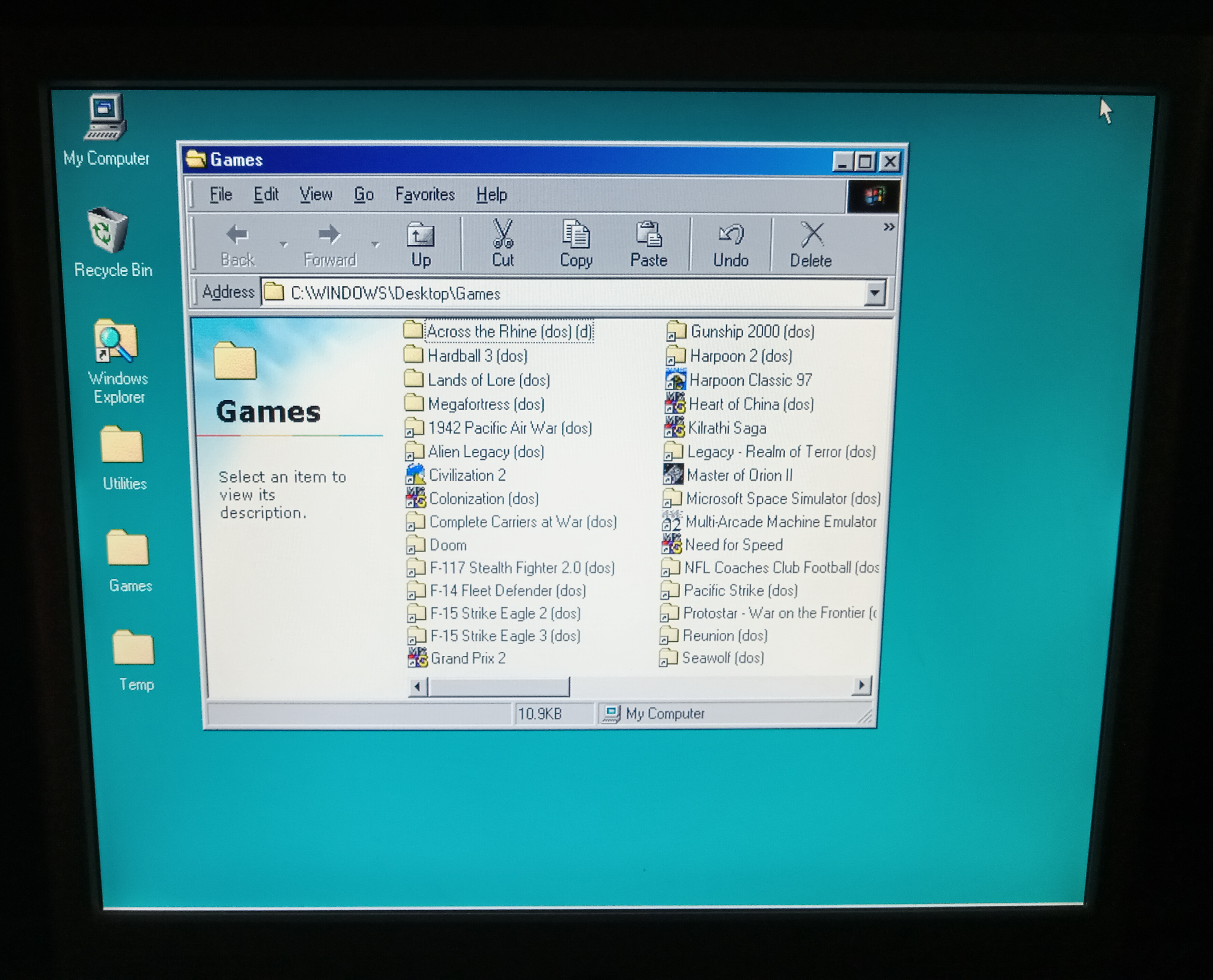Select the Recycle Bin desktop icon
The height and width of the screenshot is (980, 1213).
pyautogui.click(x=108, y=230)
